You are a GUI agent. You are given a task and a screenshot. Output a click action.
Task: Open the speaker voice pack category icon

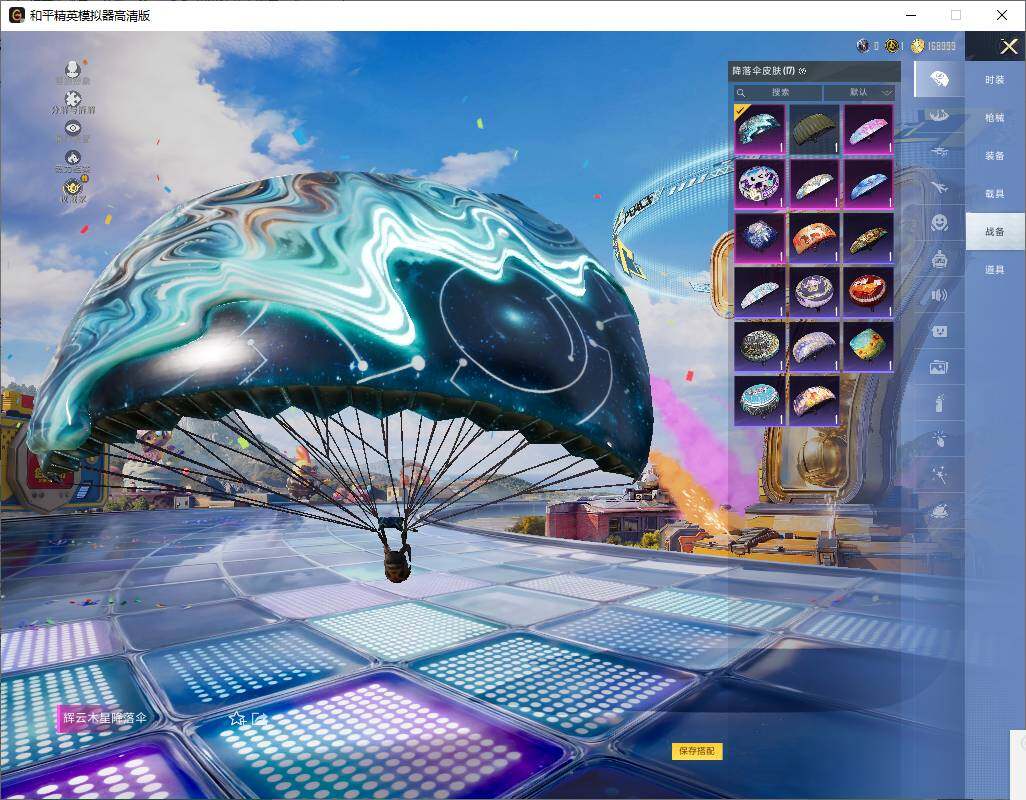pyautogui.click(x=940, y=295)
